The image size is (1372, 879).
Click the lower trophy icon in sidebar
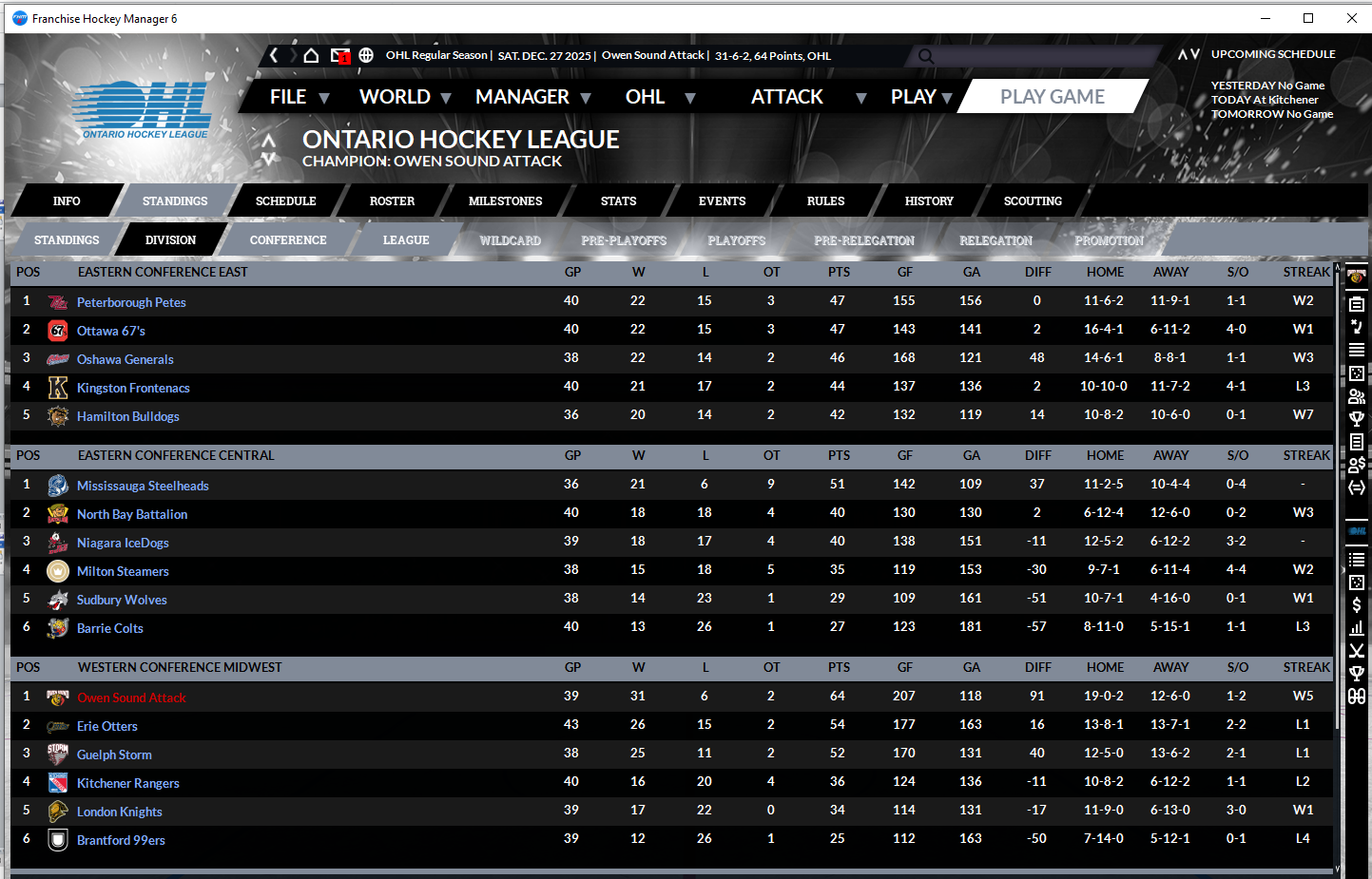1357,674
